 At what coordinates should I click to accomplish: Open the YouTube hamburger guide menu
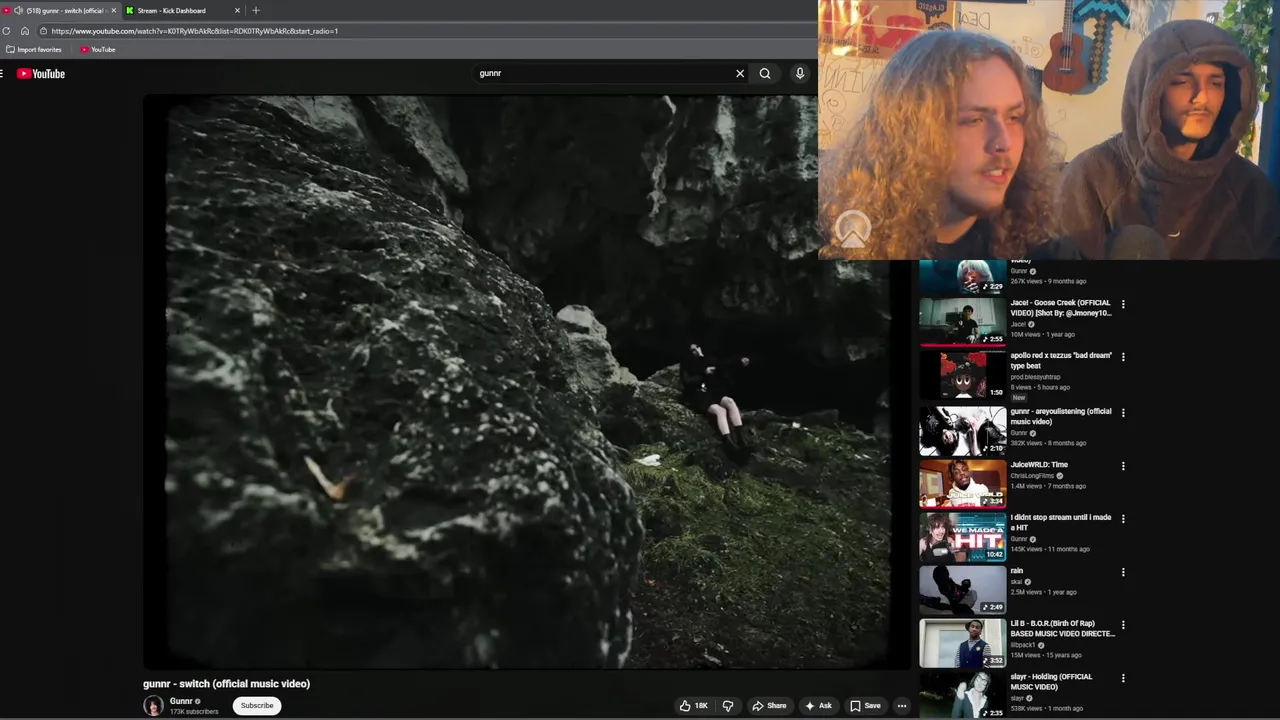click(2, 74)
